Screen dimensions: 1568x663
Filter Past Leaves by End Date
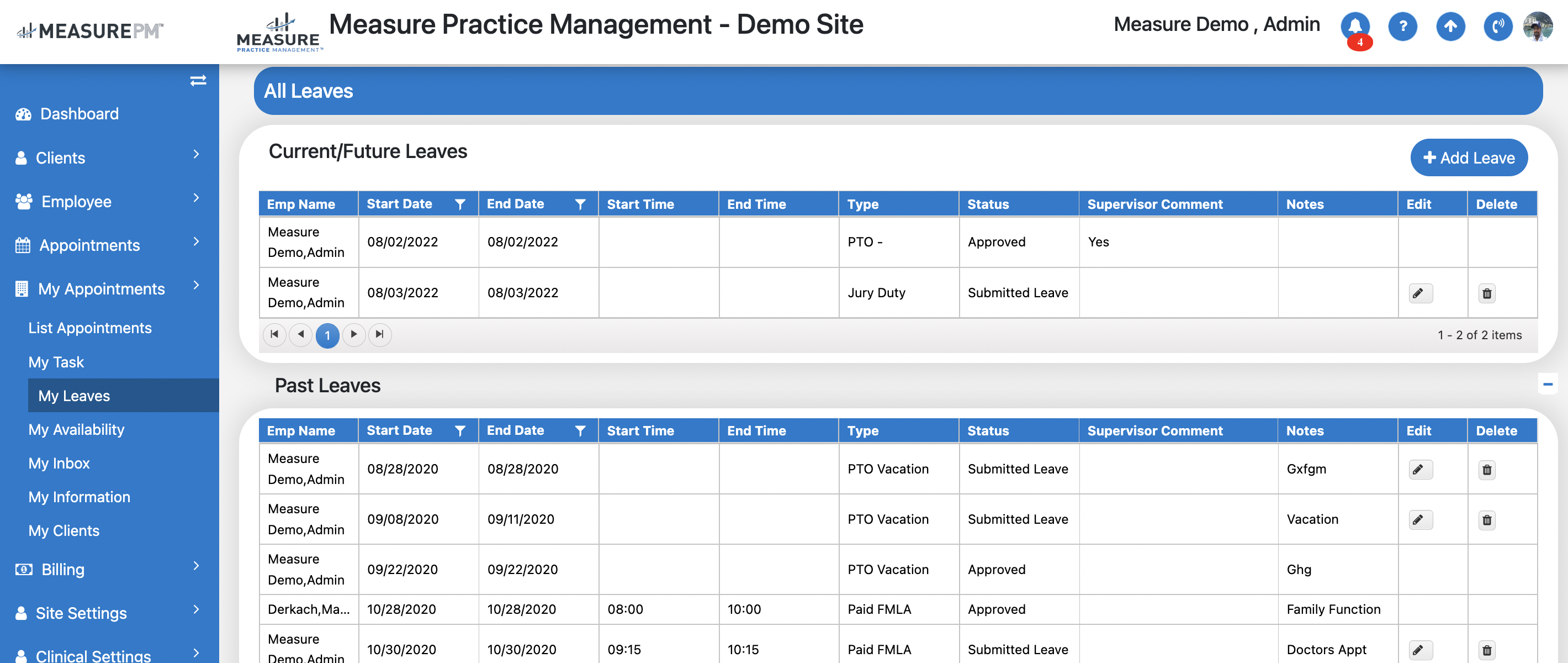point(580,431)
